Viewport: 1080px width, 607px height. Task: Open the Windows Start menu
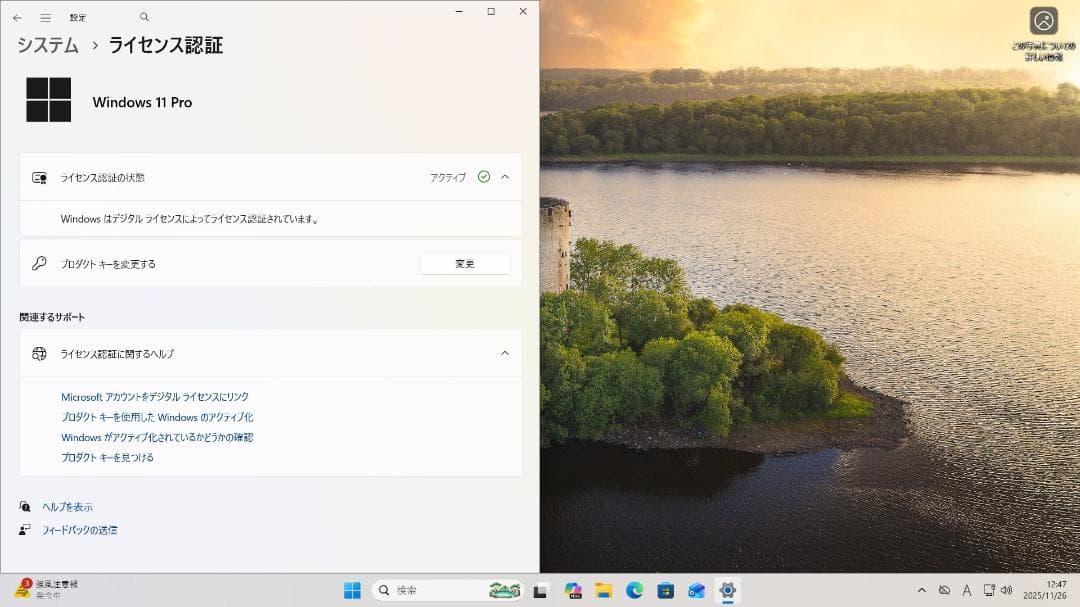352,590
